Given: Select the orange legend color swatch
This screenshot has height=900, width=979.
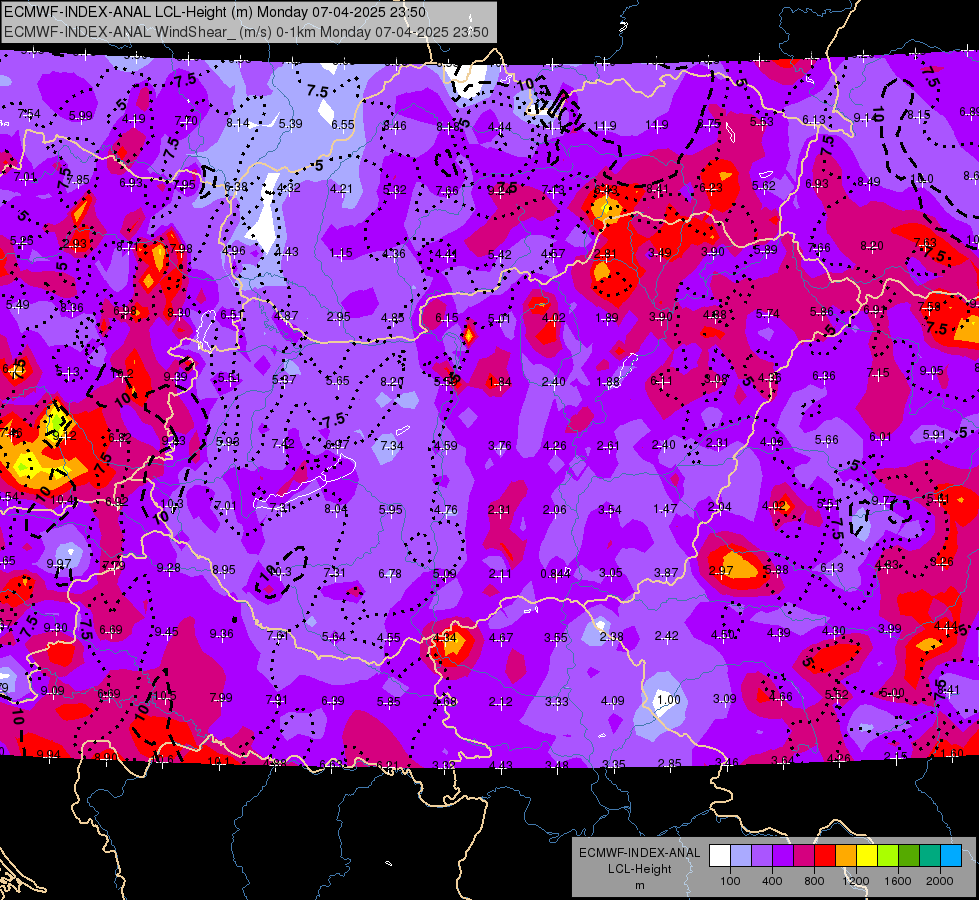Looking at the screenshot, I should (x=846, y=856).
